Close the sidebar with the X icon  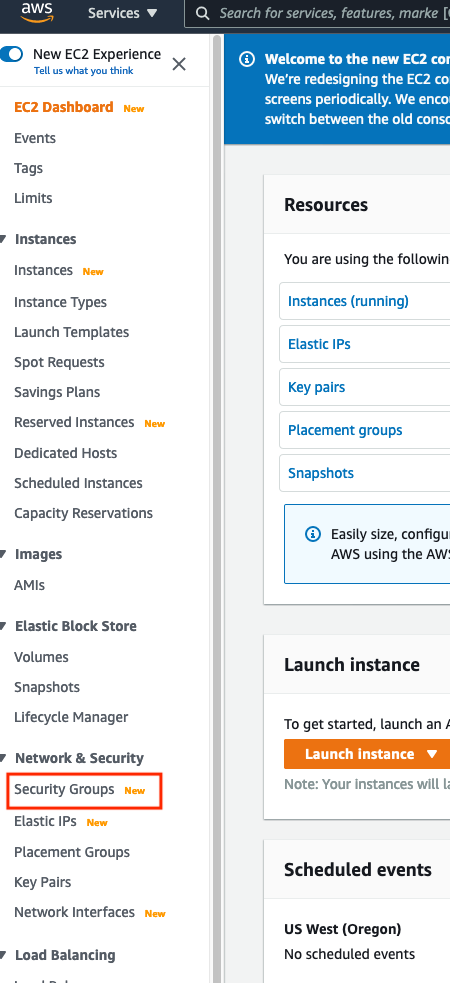[x=179, y=64]
